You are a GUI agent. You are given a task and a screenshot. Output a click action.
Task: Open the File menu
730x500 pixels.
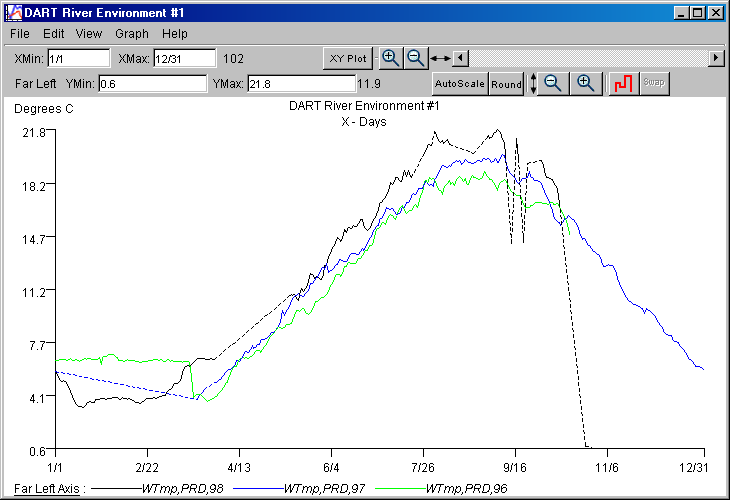tap(20, 34)
